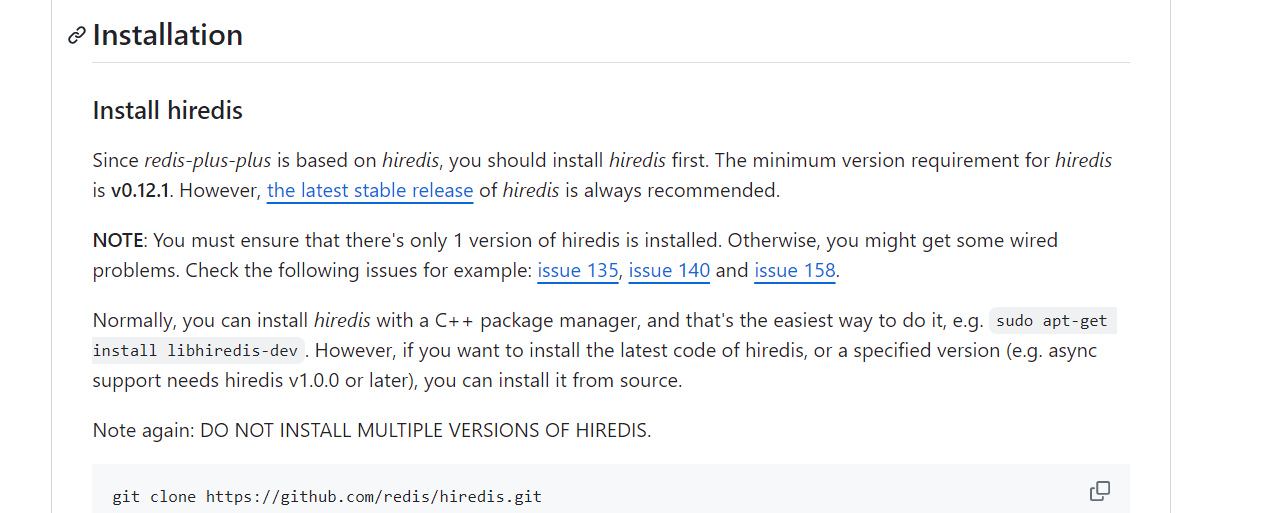This screenshot has width=1267, height=513.
Task: Click the bold NOTE label
Action: click(x=119, y=240)
